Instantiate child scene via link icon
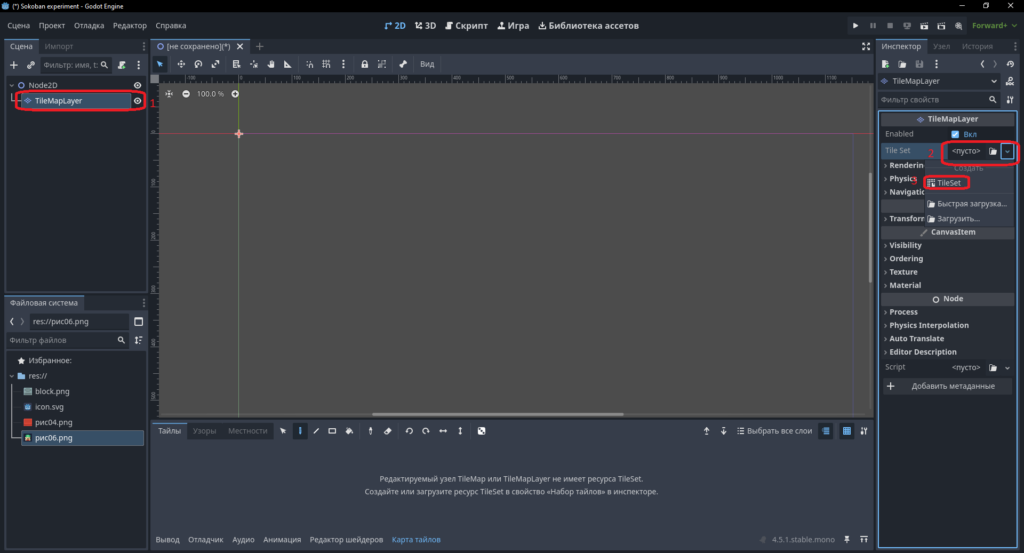Viewport: 1024px width, 553px height. coord(31,65)
